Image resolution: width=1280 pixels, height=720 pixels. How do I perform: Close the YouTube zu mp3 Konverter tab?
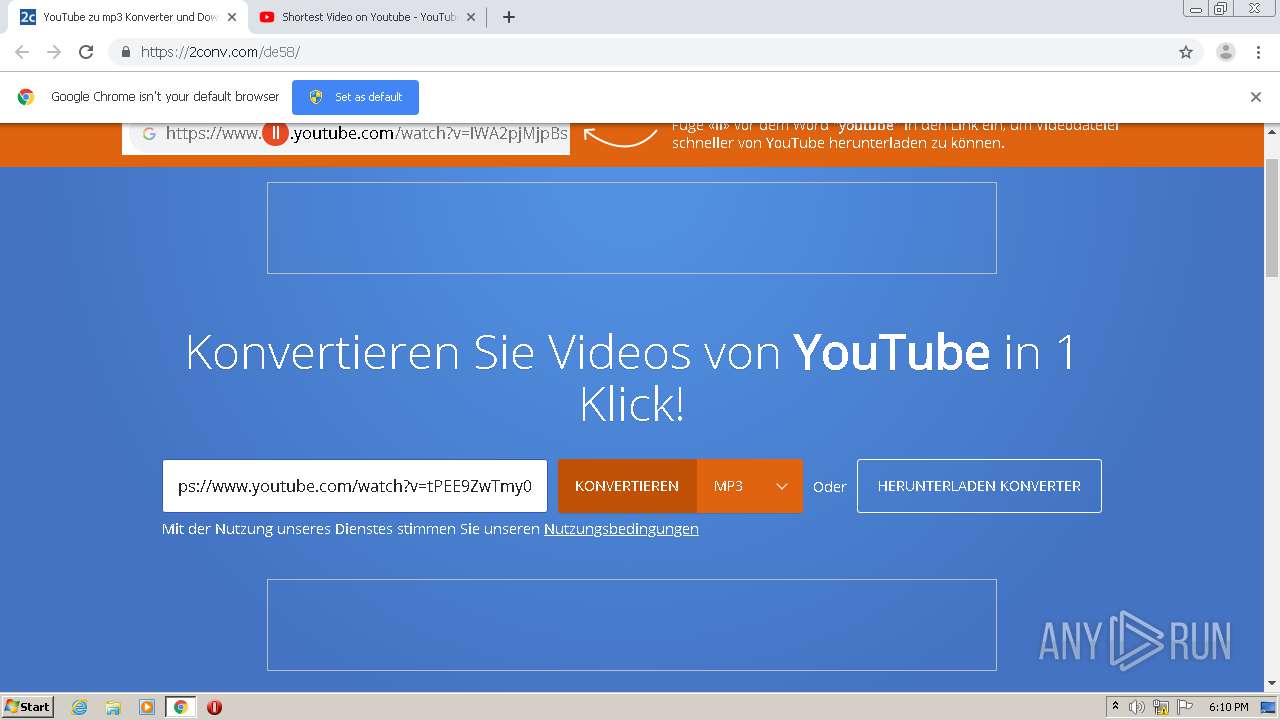232,17
